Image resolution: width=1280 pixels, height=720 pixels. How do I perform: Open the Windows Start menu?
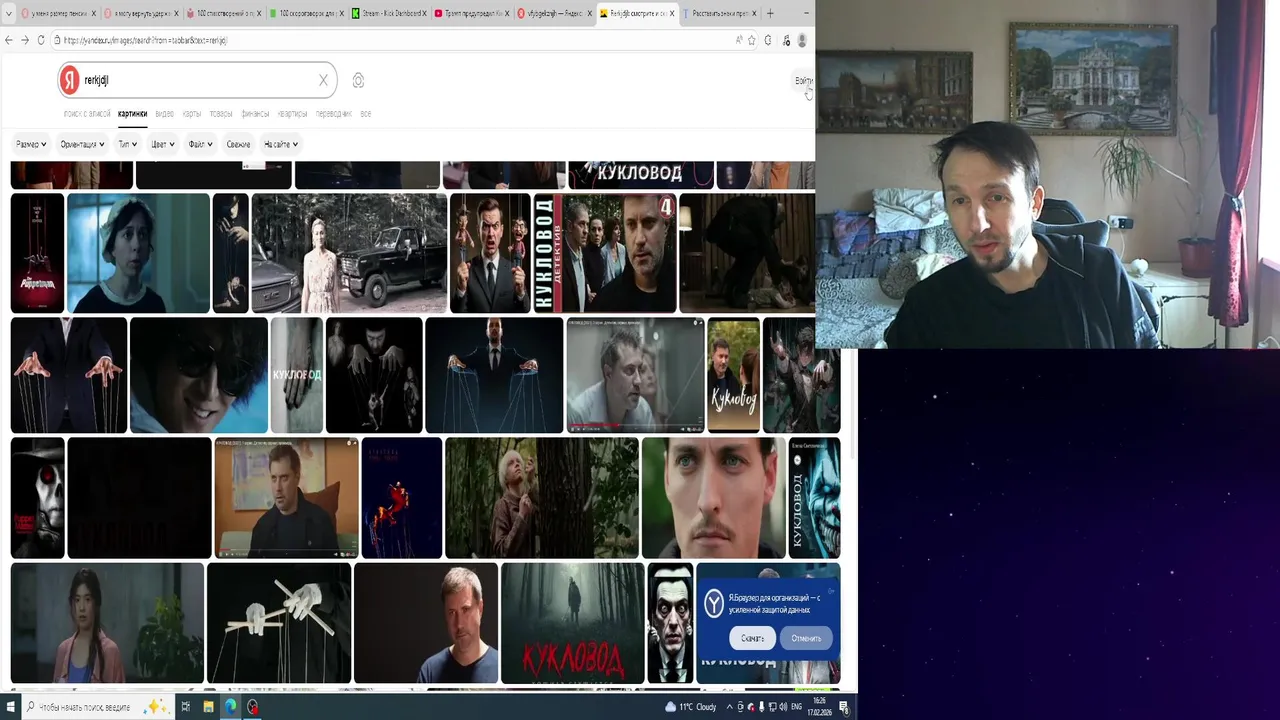(10, 707)
